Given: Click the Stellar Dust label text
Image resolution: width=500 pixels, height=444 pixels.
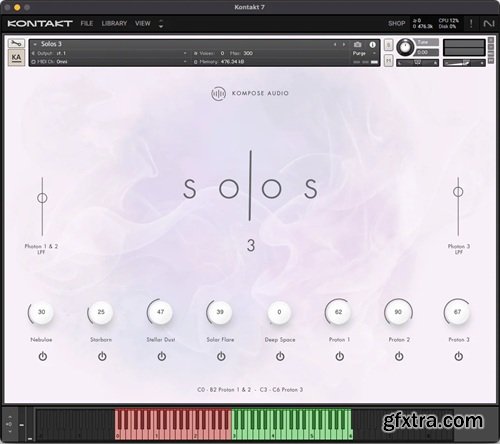Looking at the screenshot, I should click(x=161, y=340).
